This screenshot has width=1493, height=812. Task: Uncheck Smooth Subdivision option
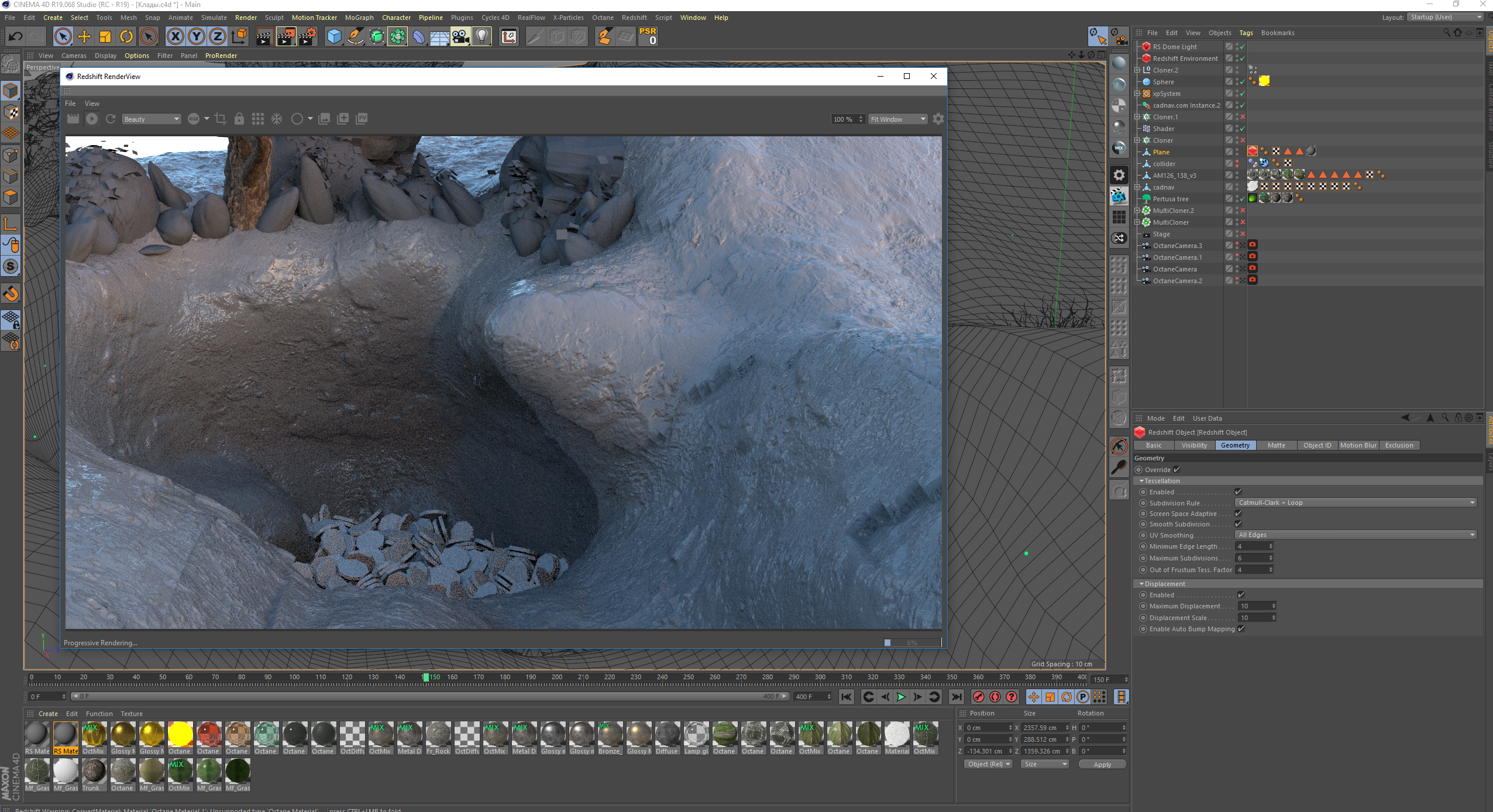coord(1238,524)
